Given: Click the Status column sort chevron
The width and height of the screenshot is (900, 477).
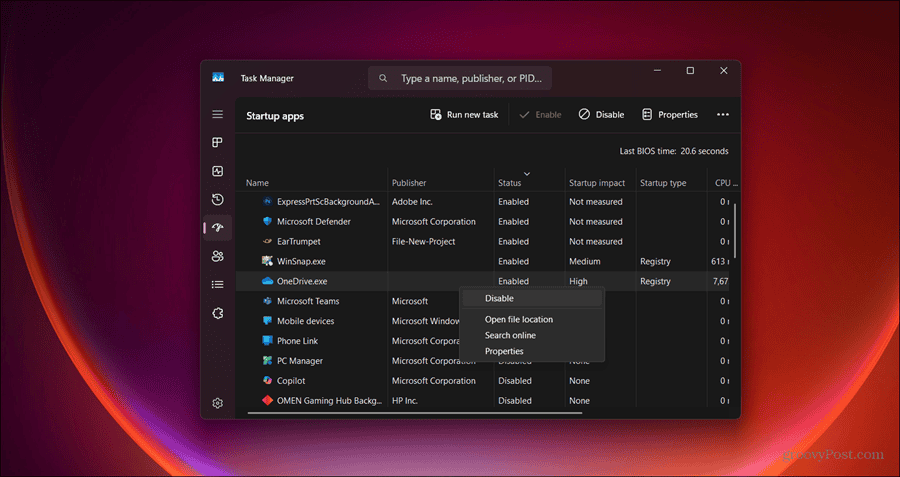Looking at the screenshot, I should click(x=527, y=173).
